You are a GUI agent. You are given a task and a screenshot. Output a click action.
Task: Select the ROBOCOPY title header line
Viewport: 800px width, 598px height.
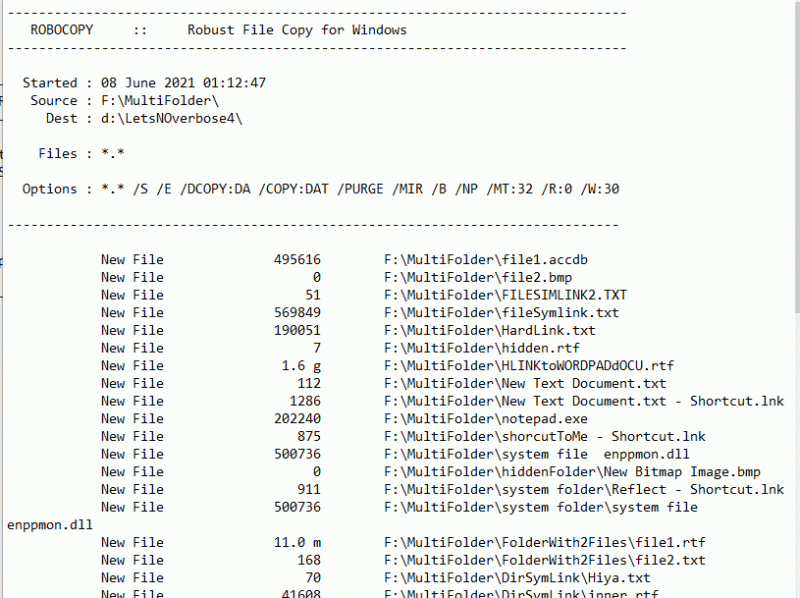[x=215, y=29]
